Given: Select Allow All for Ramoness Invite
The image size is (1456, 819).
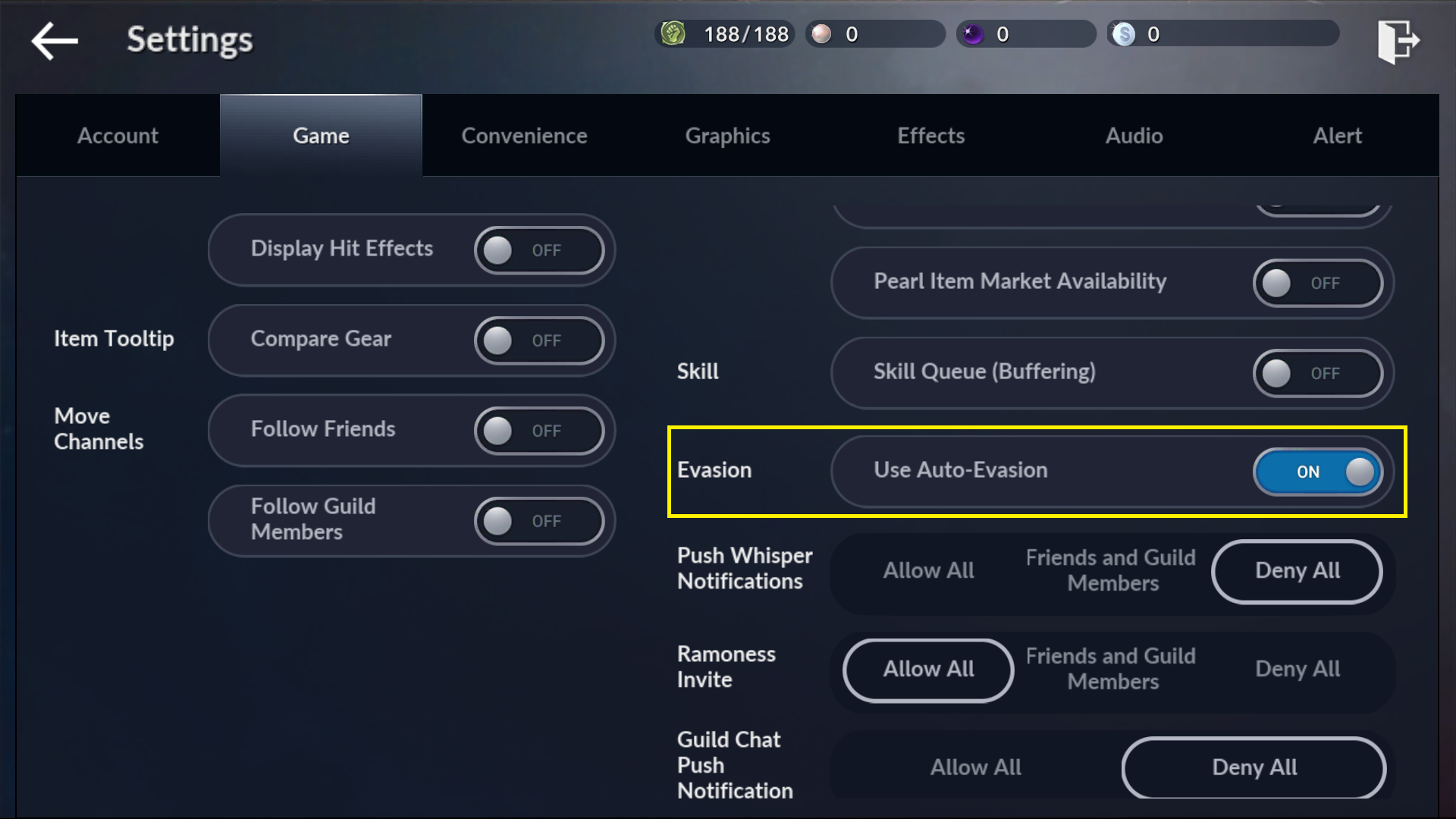Looking at the screenshot, I should point(927,668).
